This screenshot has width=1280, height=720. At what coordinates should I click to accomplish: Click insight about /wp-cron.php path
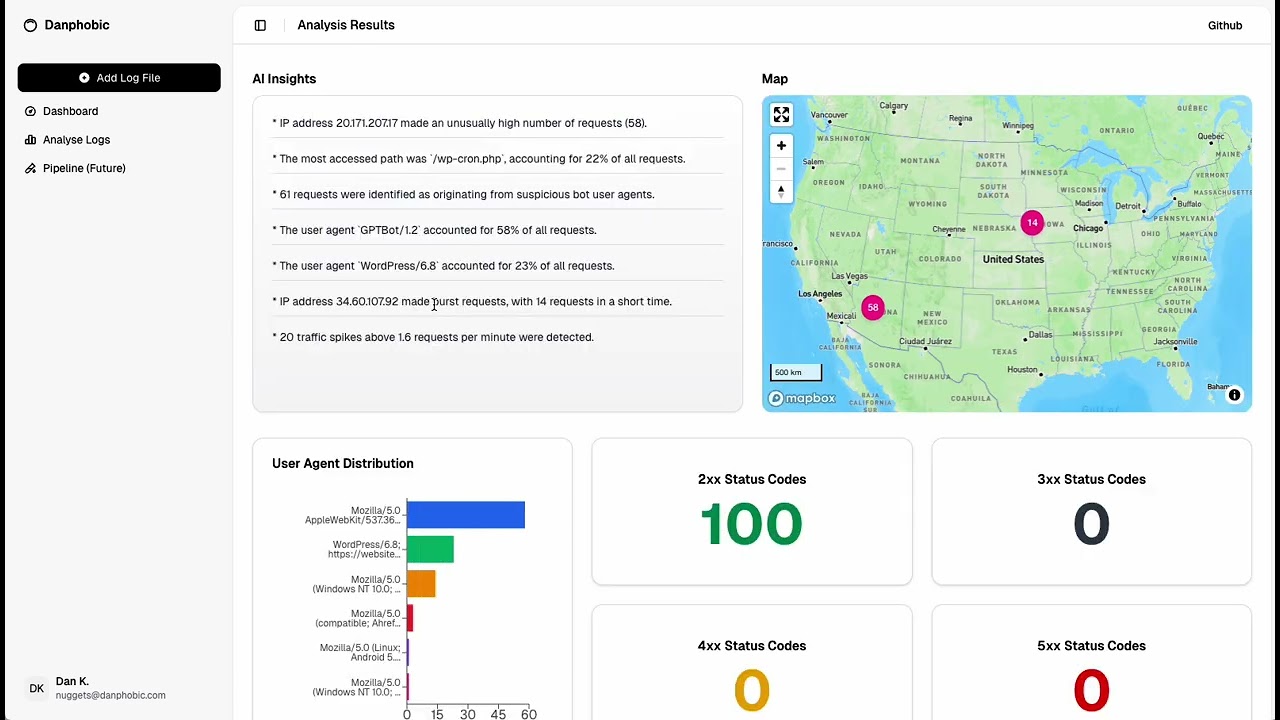coord(478,159)
